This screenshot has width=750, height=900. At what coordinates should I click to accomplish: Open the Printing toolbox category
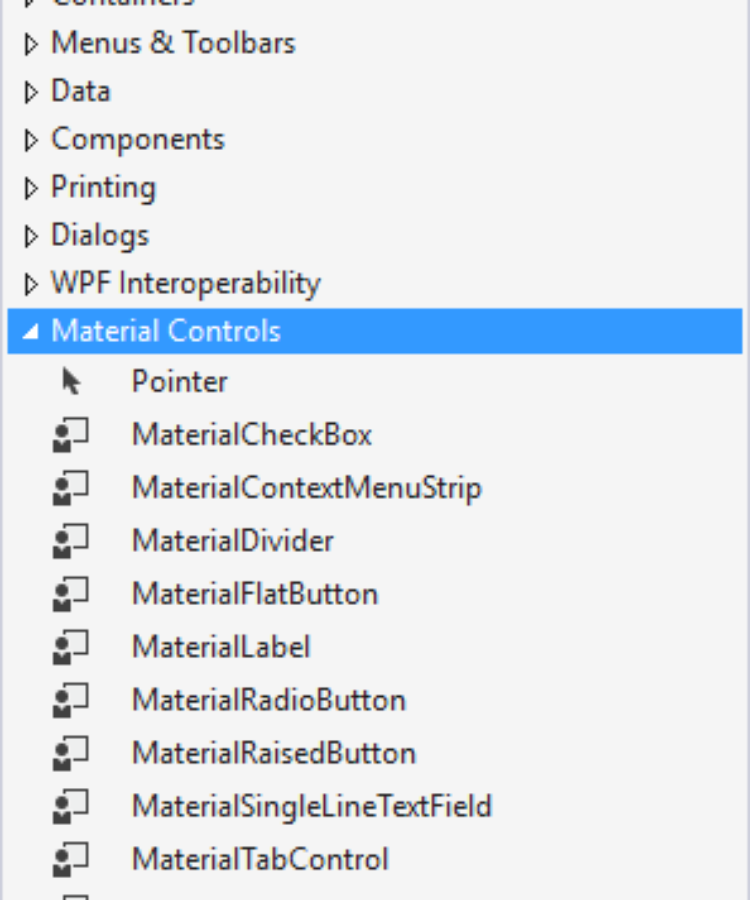point(103,188)
